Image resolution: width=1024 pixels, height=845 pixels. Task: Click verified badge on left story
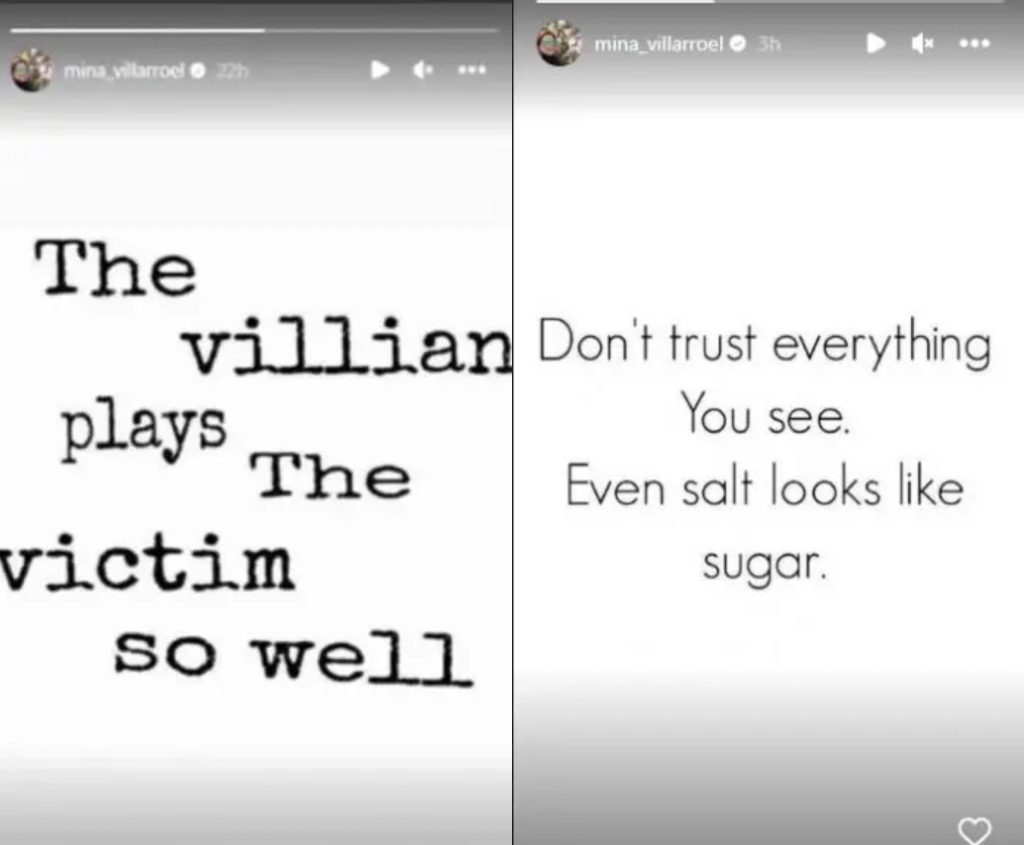pyautogui.click(x=198, y=70)
